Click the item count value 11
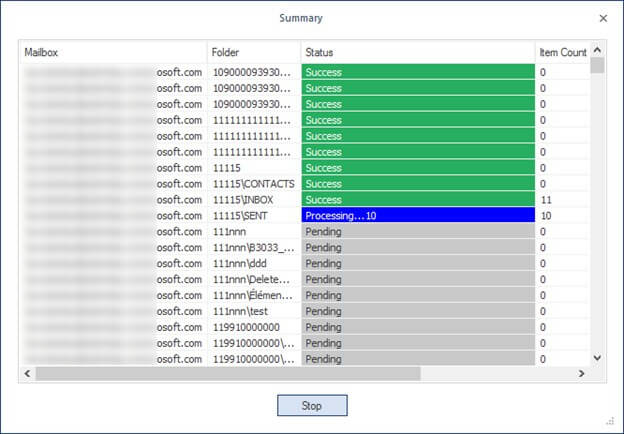Image resolution: width=624 pixels, height=434 pixels. pos(546,200)
